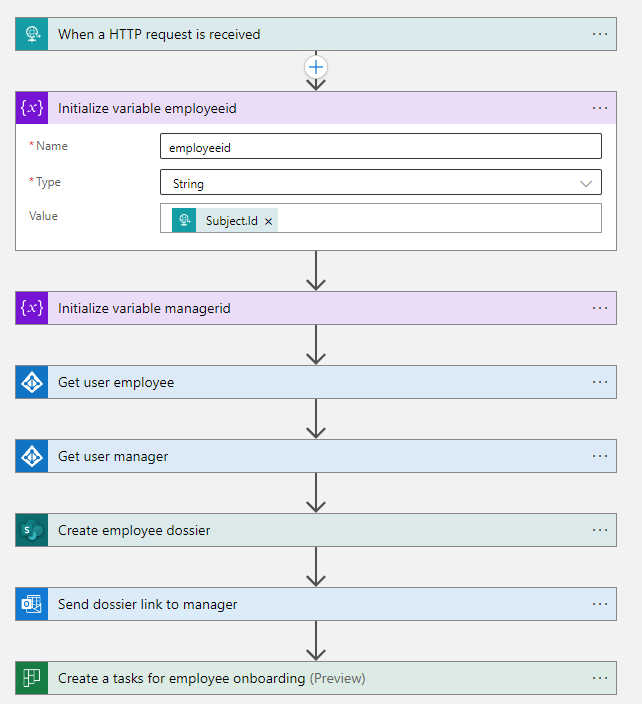Click the Outlook icon on Send dossier link

(32, 604)
